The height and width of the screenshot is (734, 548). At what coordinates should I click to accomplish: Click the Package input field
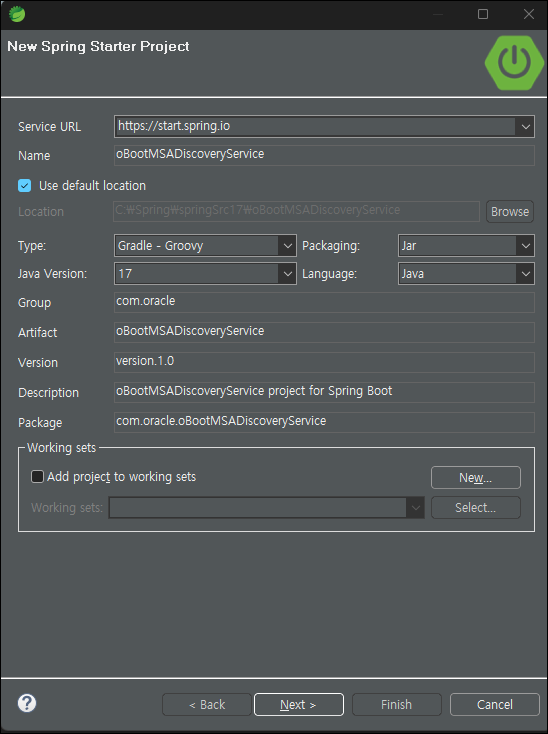click(324, 422)
